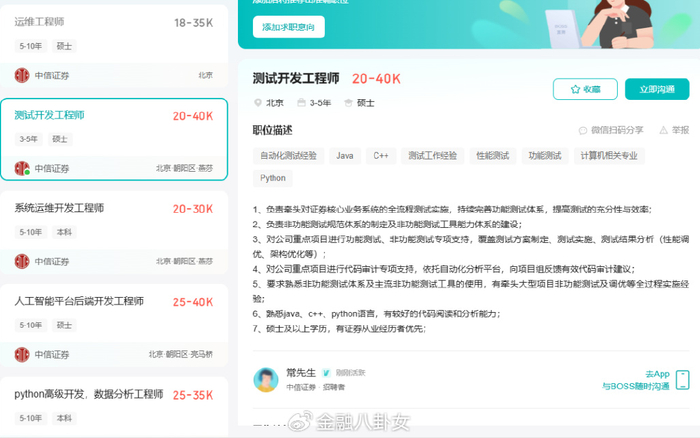The width and height of the screenshot is (700, 438).
Task: Open the 人工智能平台后端开发工程师 job card
Action: click(x=114, y=325)
